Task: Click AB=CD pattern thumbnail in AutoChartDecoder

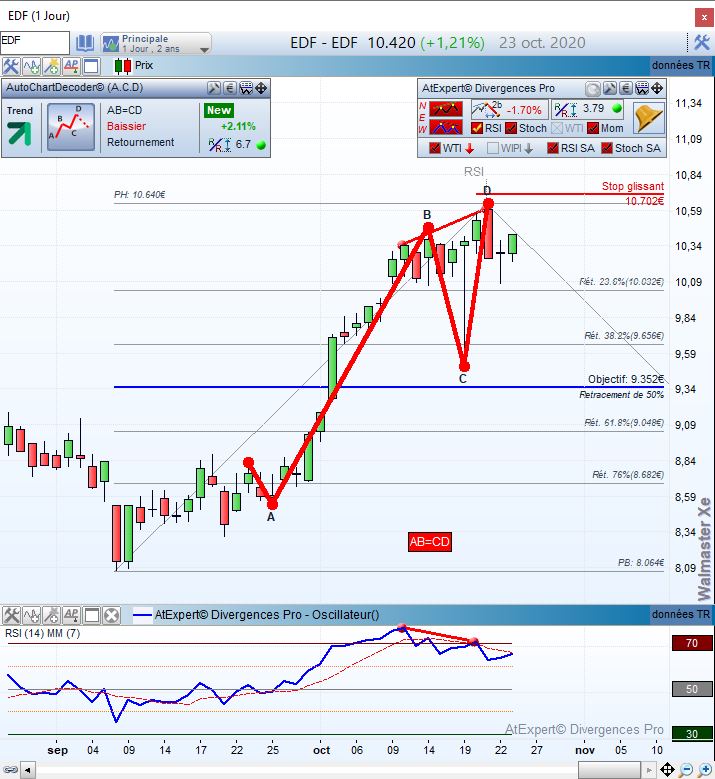Action: click(x=71, y=127)
